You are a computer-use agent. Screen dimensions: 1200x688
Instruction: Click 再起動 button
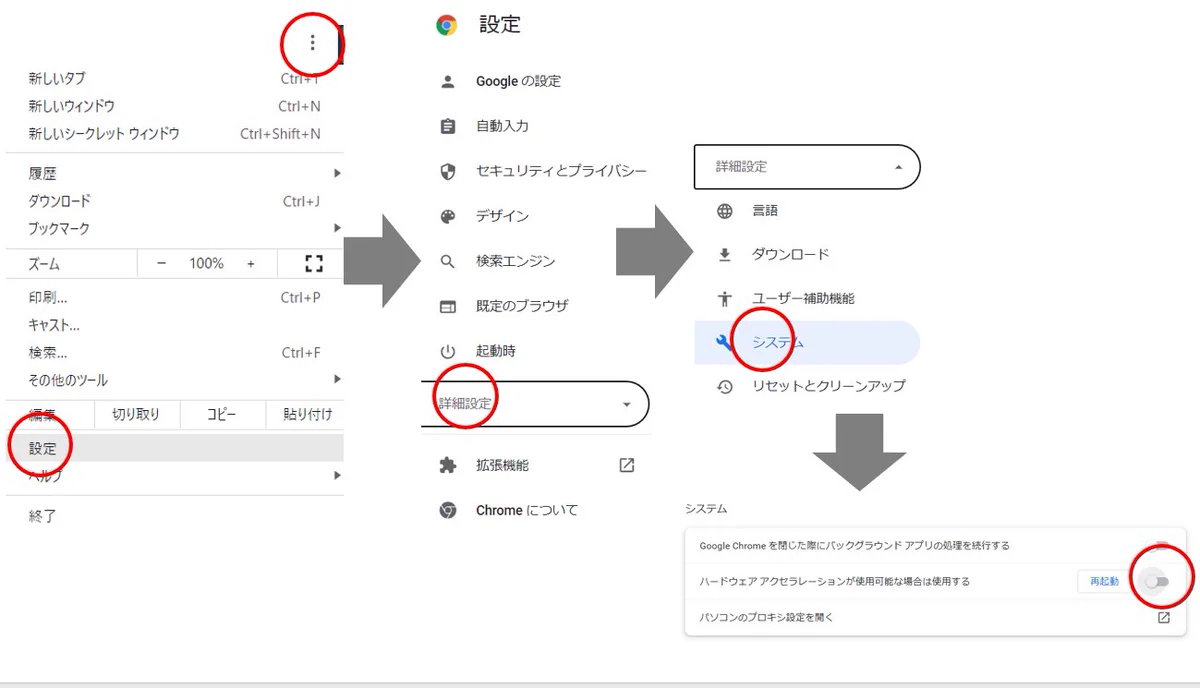point(1104,581)
